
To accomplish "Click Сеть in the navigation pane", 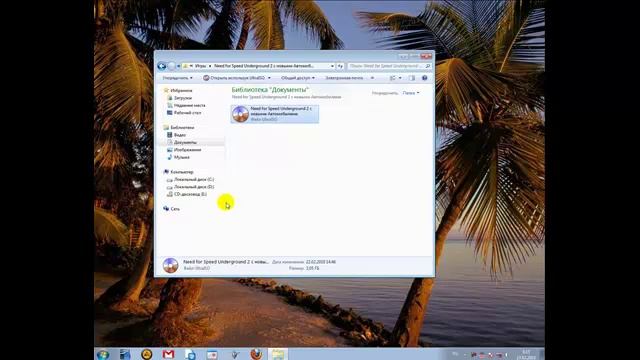I will [x=175, y=209].
